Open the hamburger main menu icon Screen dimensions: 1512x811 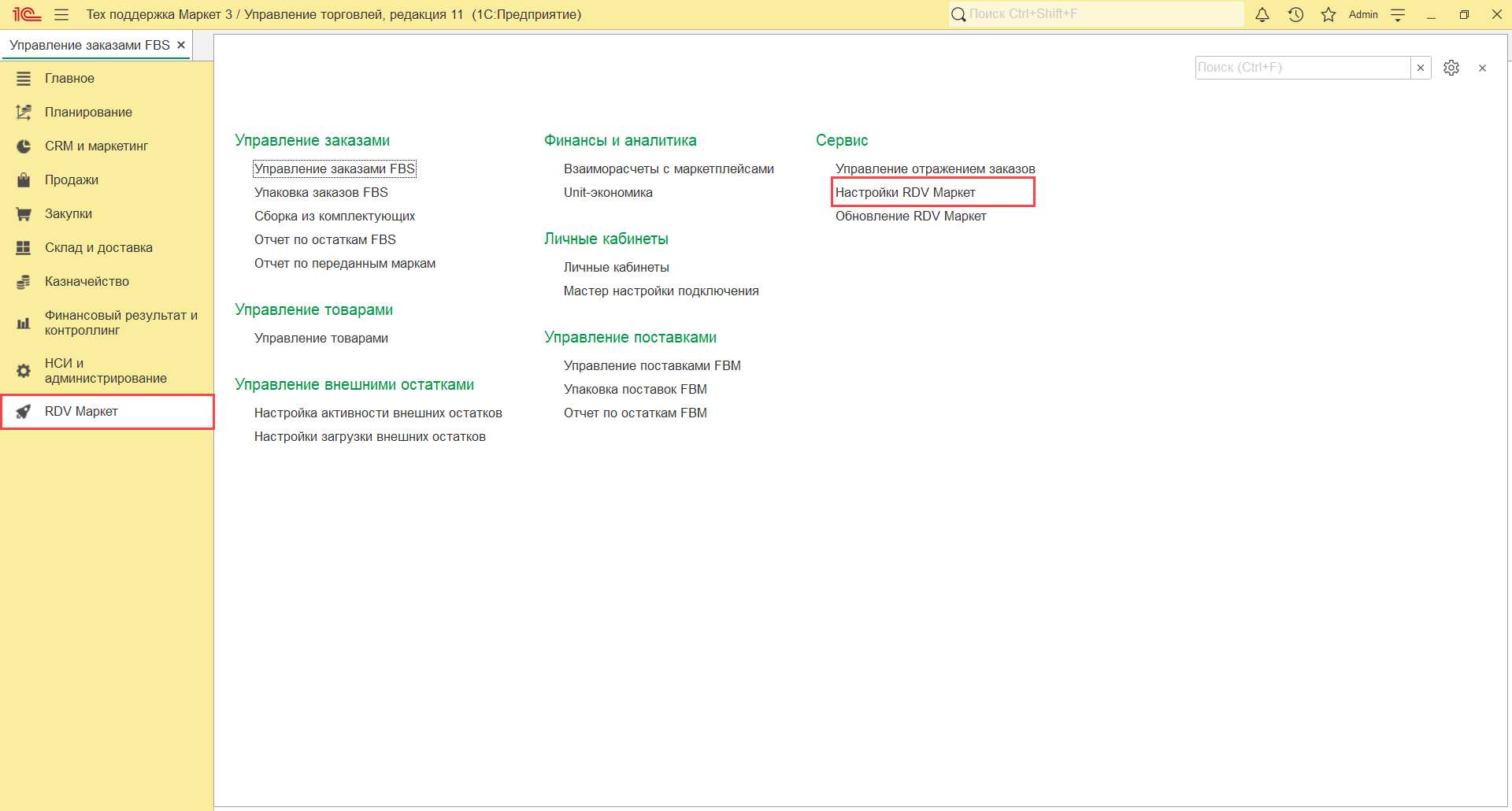tap(61, 15)
